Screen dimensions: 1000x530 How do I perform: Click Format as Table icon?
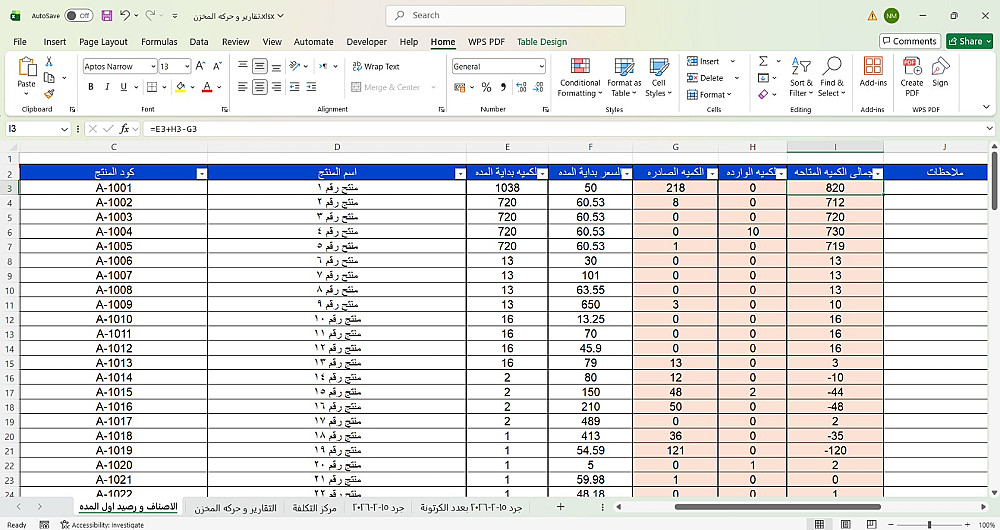pos(624,66)
